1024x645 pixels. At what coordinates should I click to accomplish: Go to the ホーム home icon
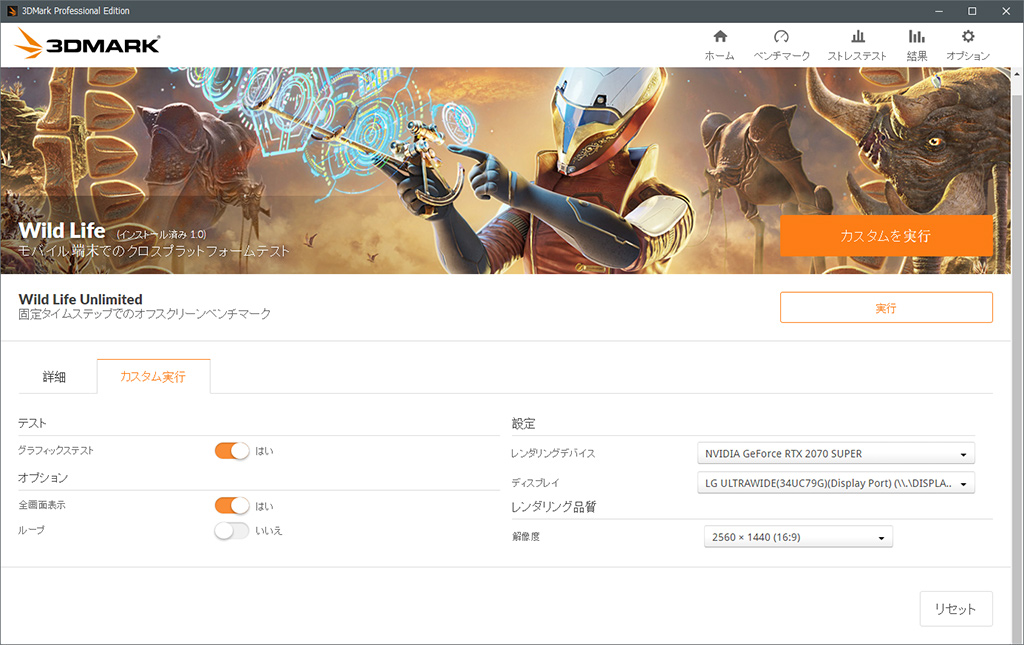tap(720, 37)
